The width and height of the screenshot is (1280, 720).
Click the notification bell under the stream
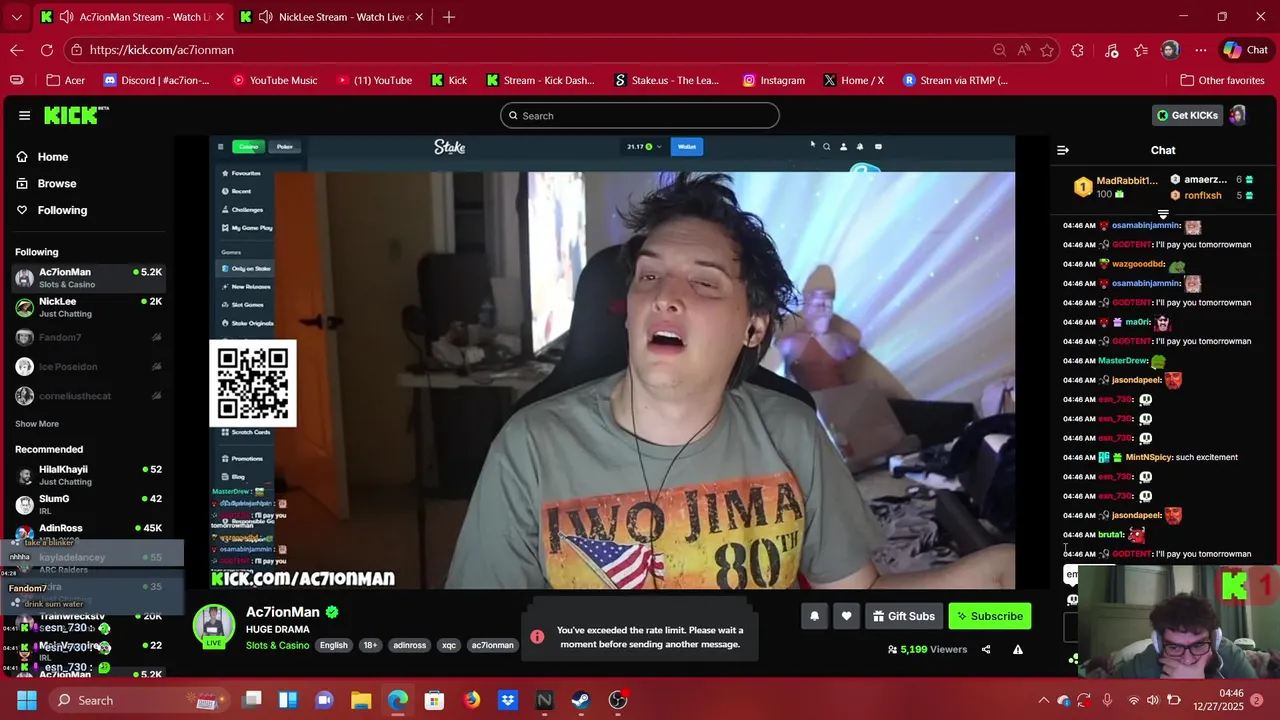pyautogui.click(x=814, y=616)
